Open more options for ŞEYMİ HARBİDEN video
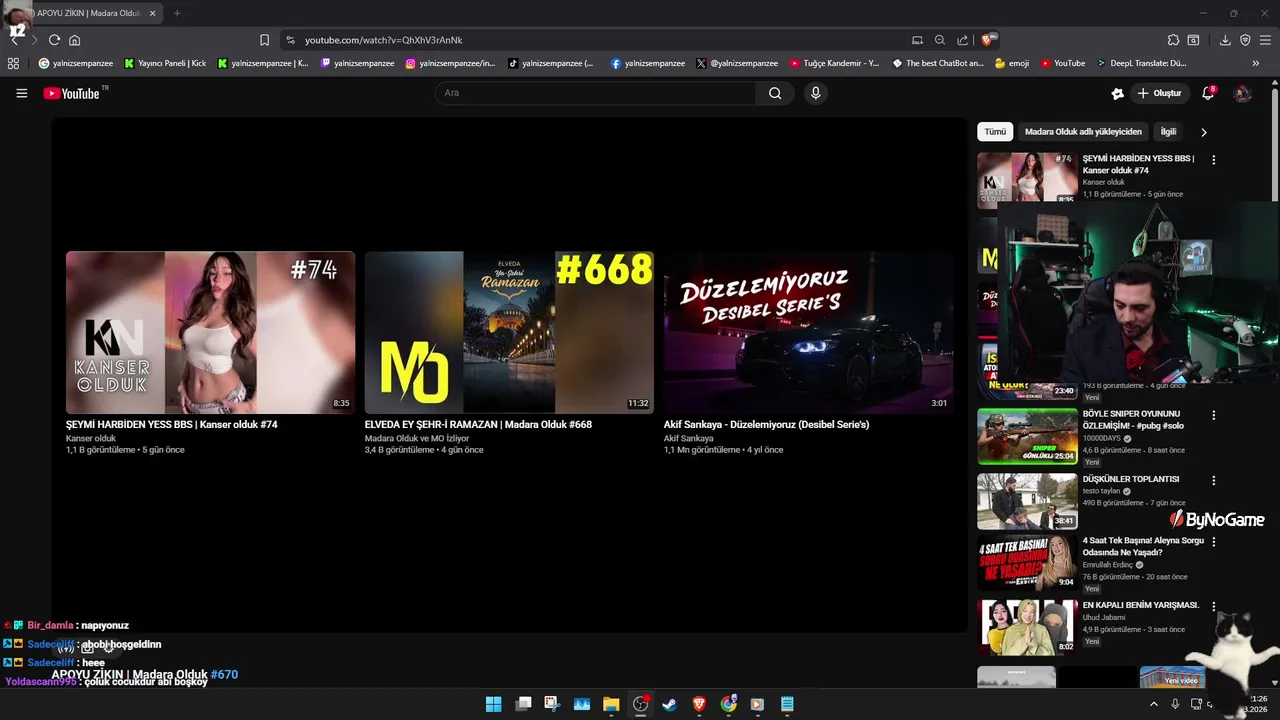1280x720 pixels. pos(1214,160)
